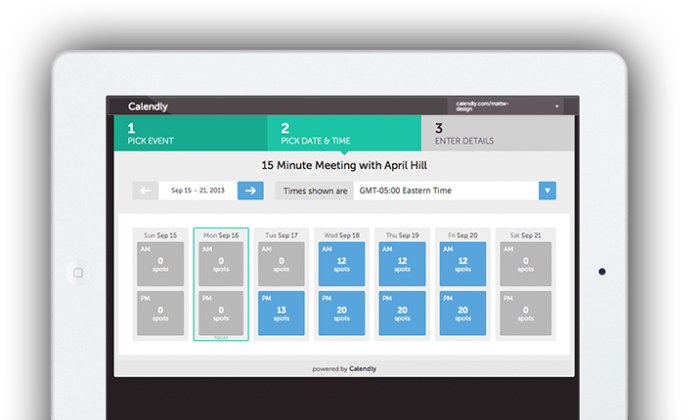Go to previous week with left arrow

[x=146, y=191]
